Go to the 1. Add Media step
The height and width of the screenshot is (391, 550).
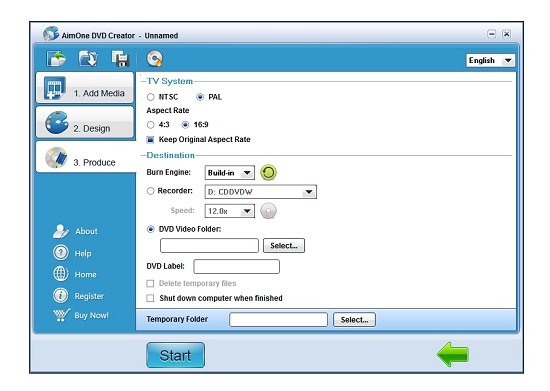(x=85, y=88)
